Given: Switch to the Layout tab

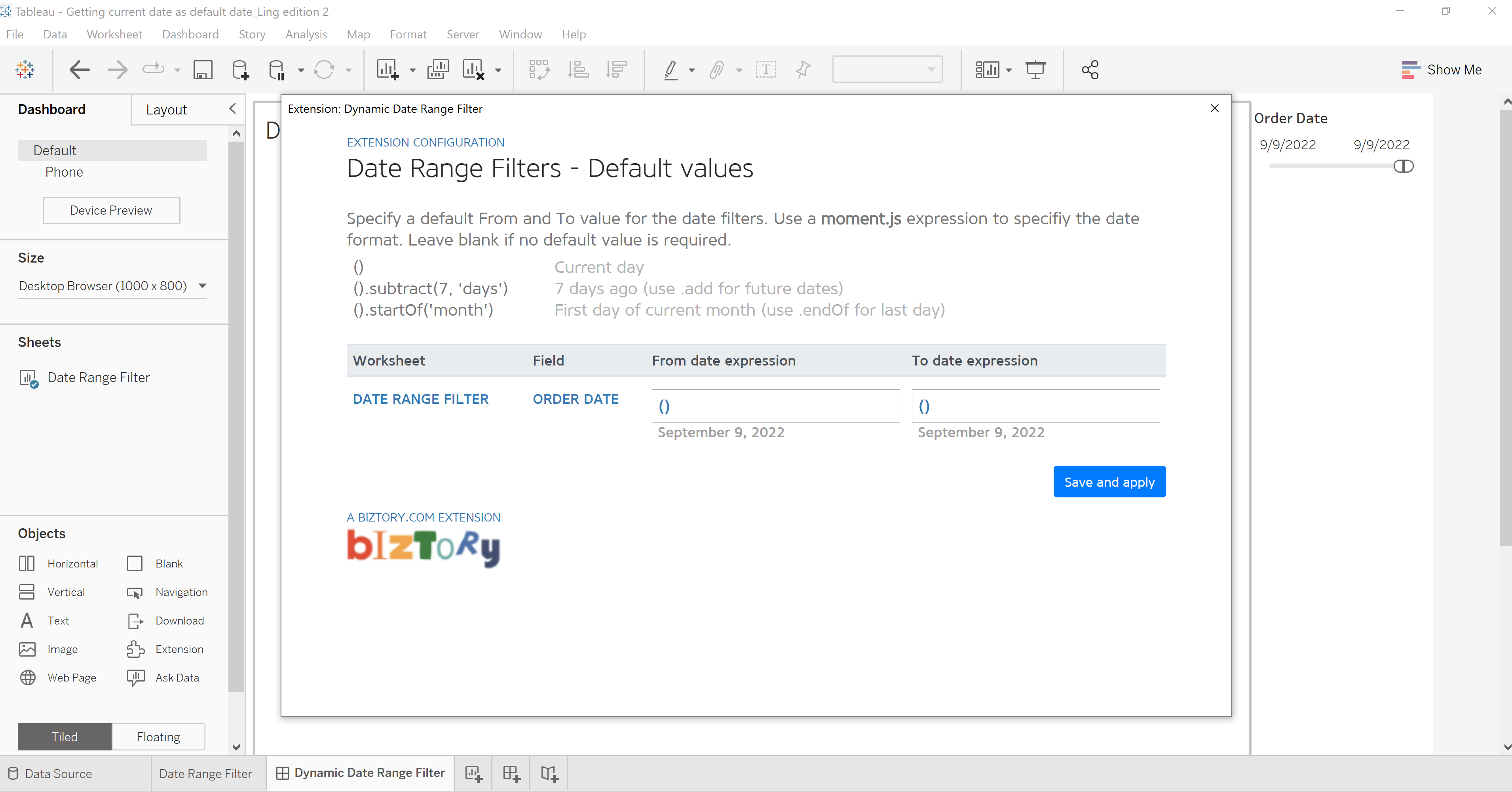Looking at the screenshot, I should [x=166, y=110].
